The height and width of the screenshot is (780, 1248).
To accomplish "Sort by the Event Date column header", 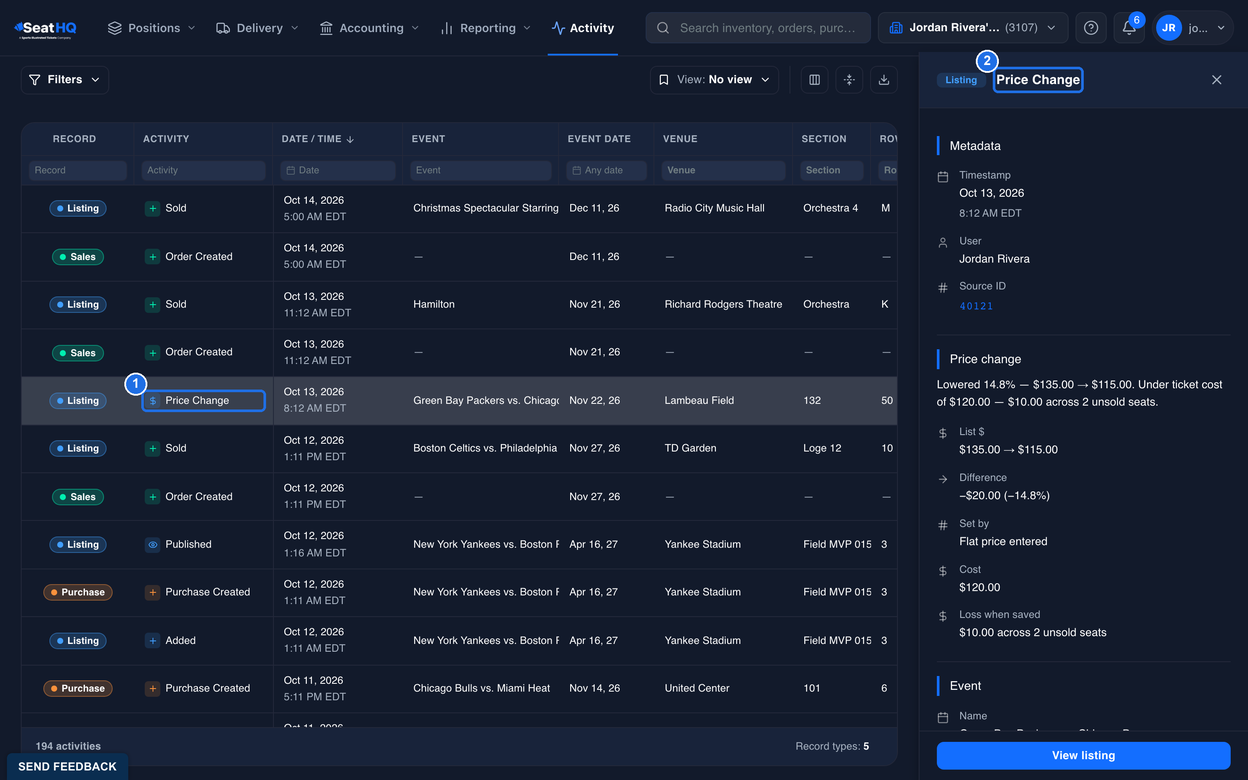I will (599, 139).
